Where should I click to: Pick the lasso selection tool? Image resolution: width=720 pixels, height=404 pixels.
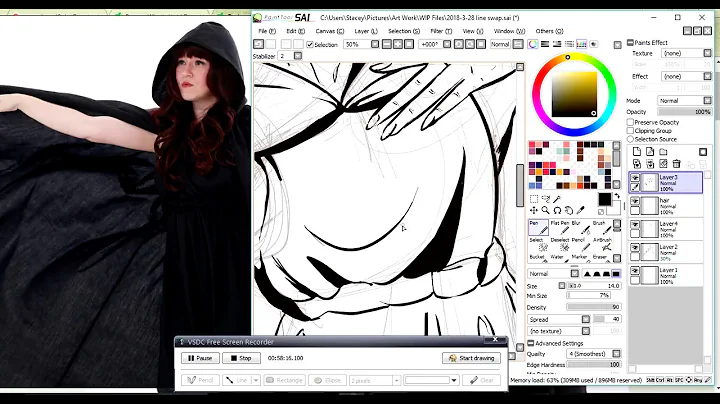click(546, 199)
